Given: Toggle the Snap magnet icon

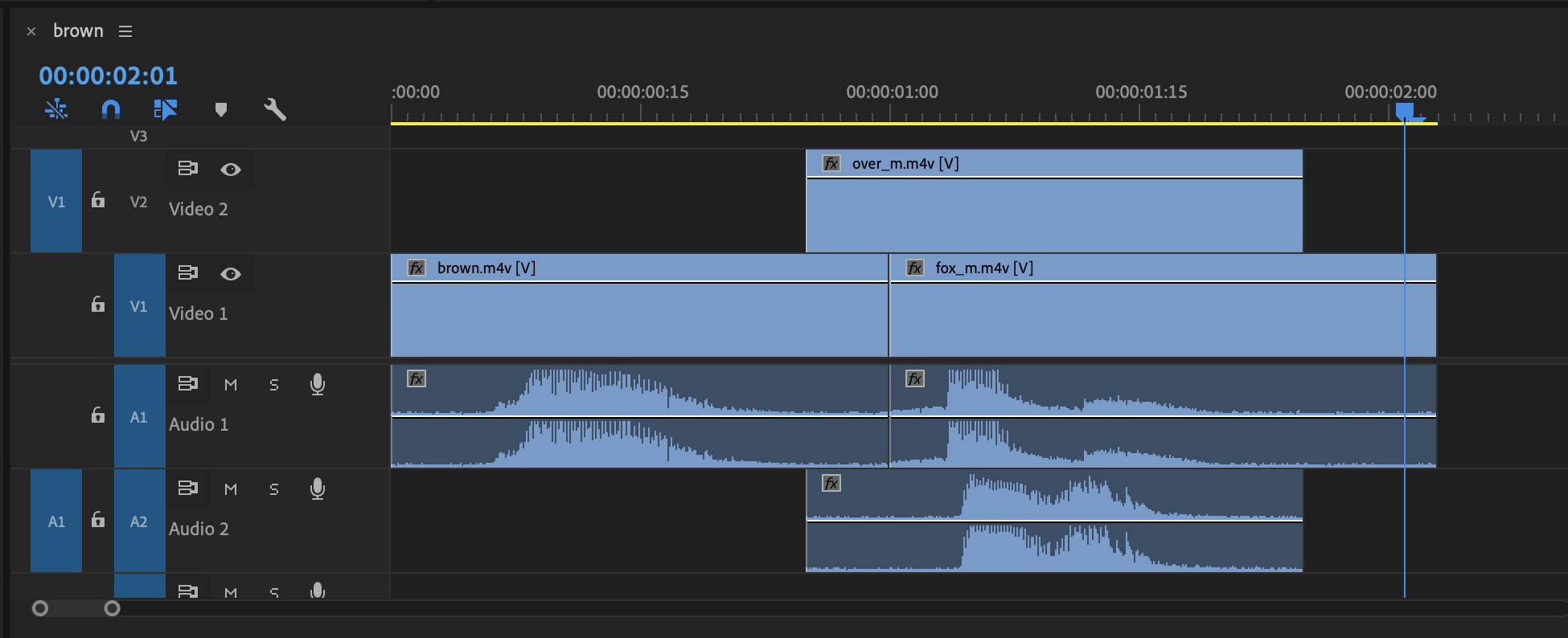Looking at the screenshot, I should click(x=111, y=109).
